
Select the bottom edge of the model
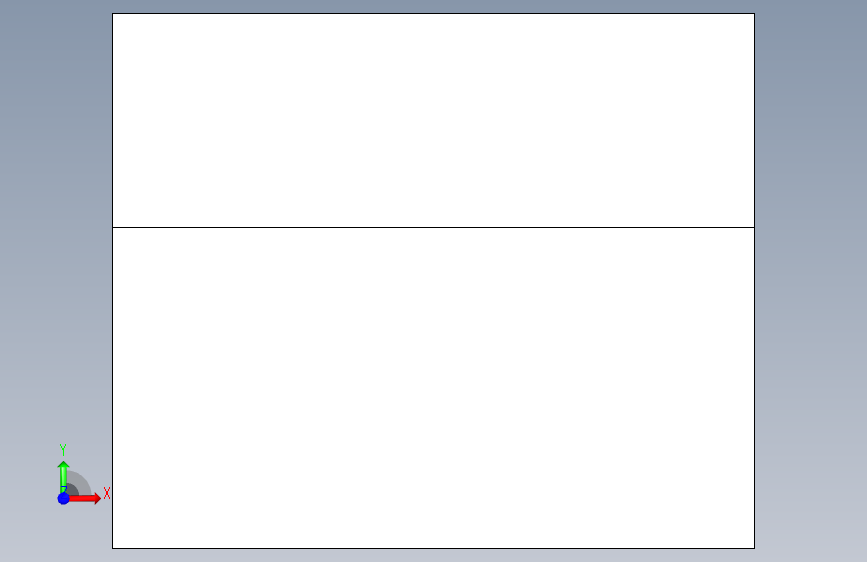pos(434,549)
